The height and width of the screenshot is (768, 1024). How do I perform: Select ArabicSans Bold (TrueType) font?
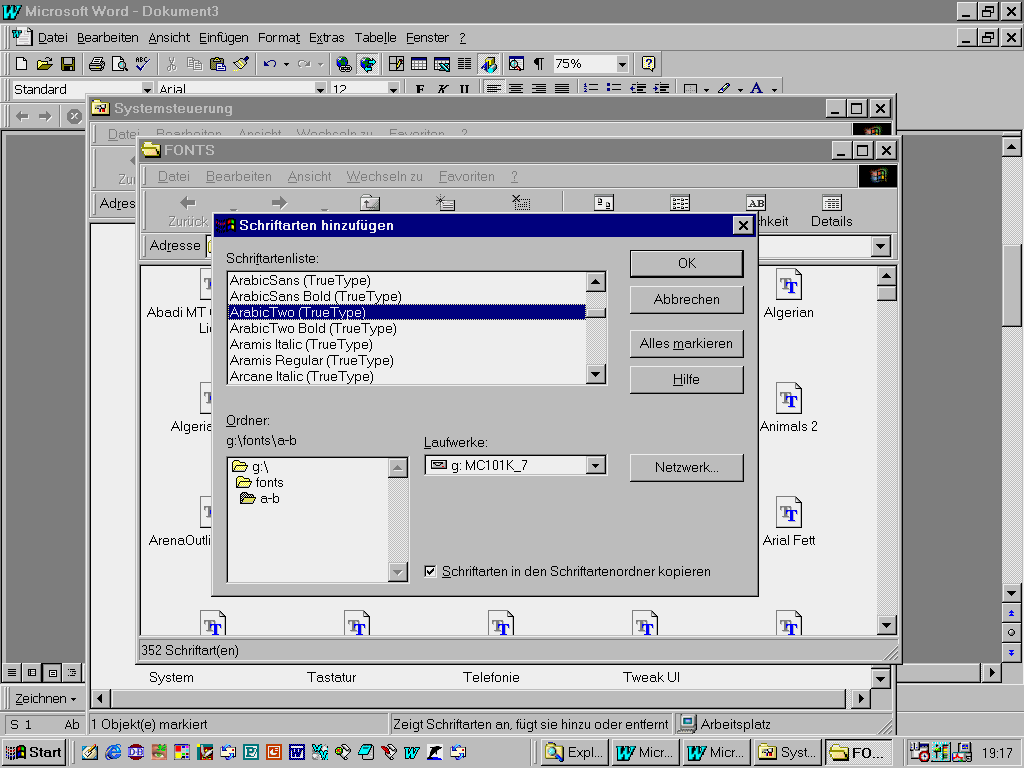(x=406, y=296)
